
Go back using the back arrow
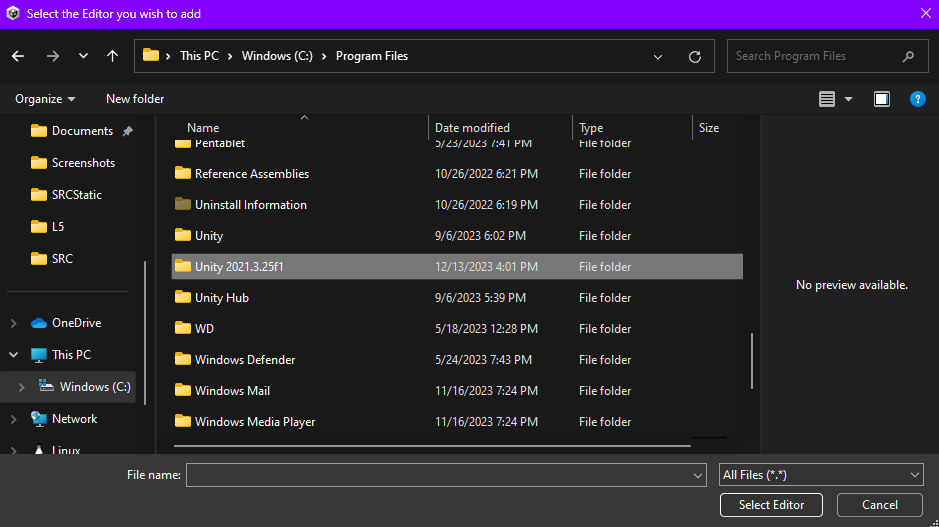click(18, 56)
